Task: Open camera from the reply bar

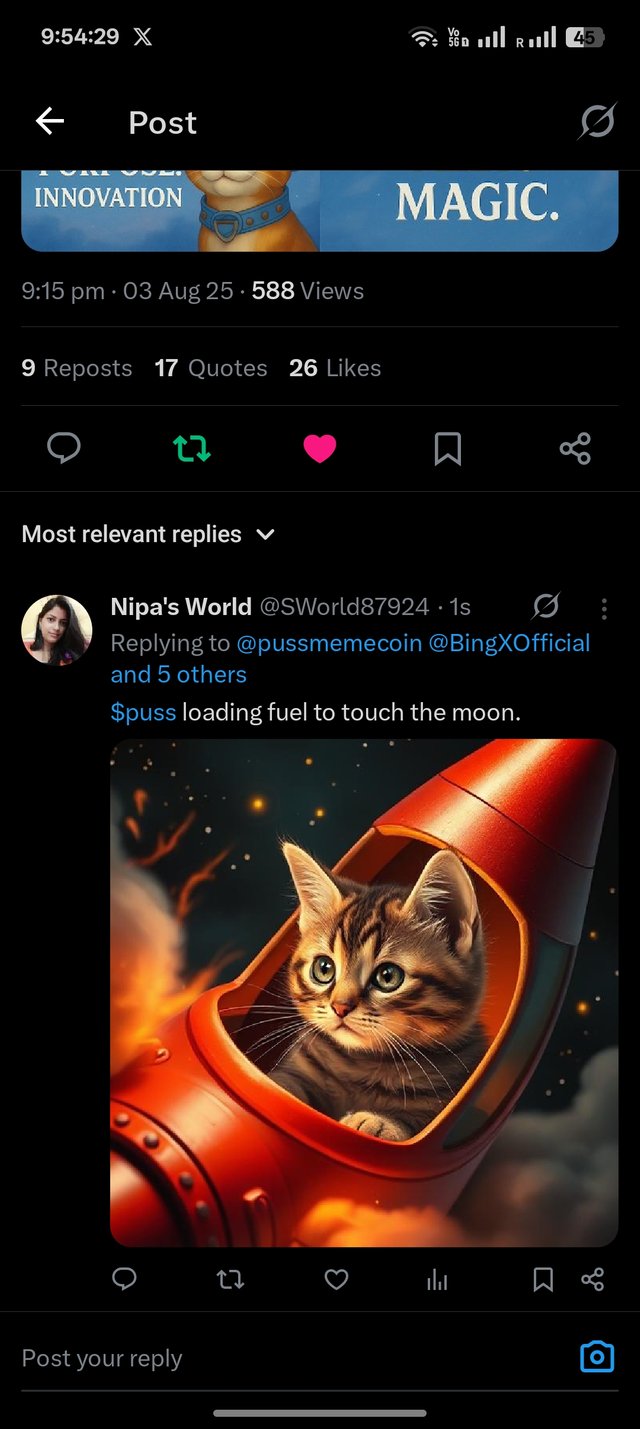Action: pos(597,1357)
